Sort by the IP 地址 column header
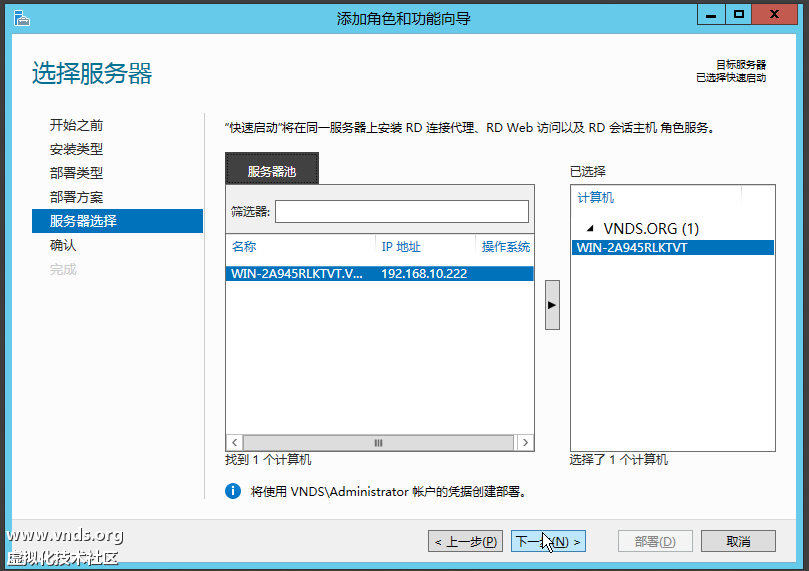The image size is (809, 571). coord(401,247)
